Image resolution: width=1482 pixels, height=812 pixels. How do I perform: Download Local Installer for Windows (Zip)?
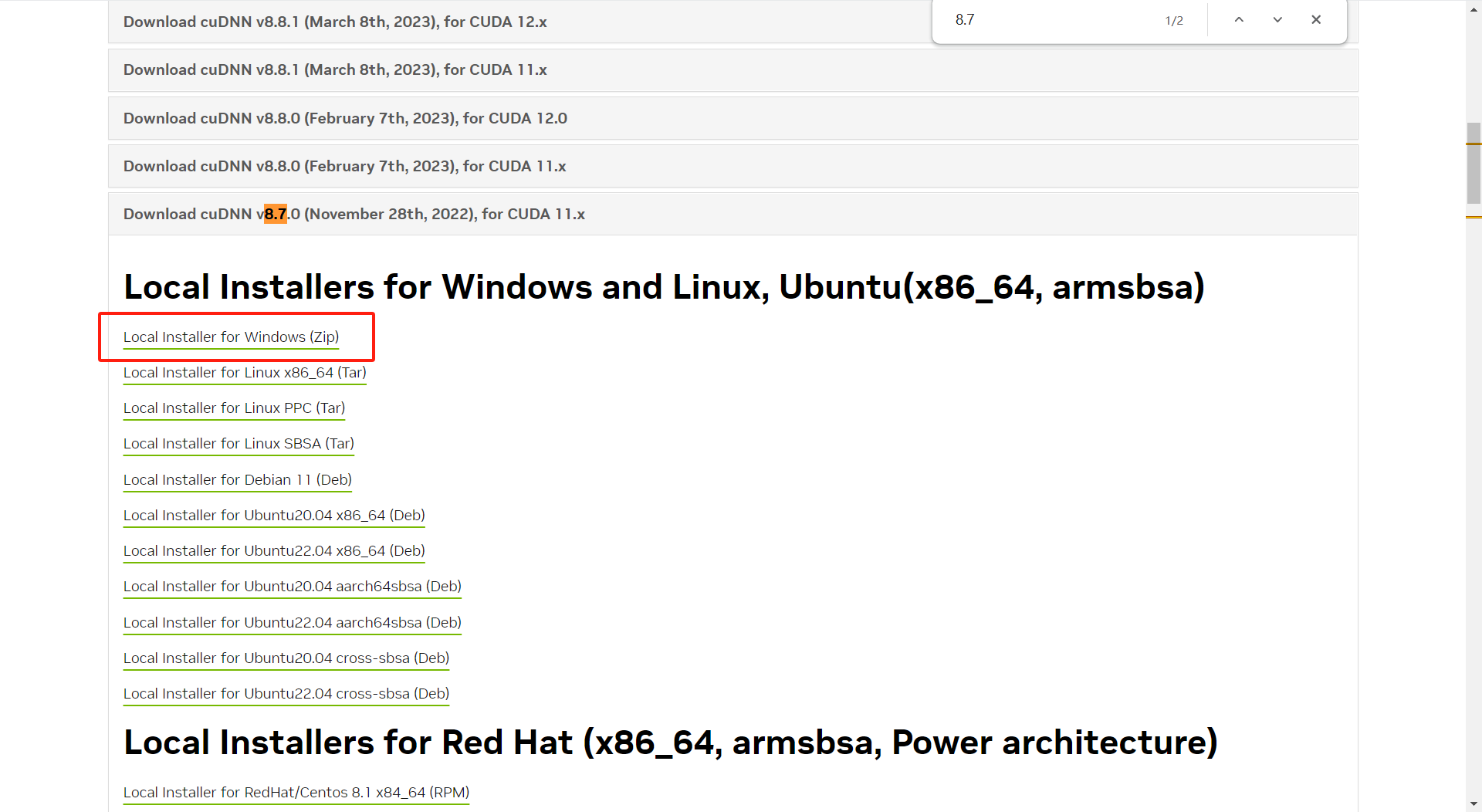click(x=231, y=337)
